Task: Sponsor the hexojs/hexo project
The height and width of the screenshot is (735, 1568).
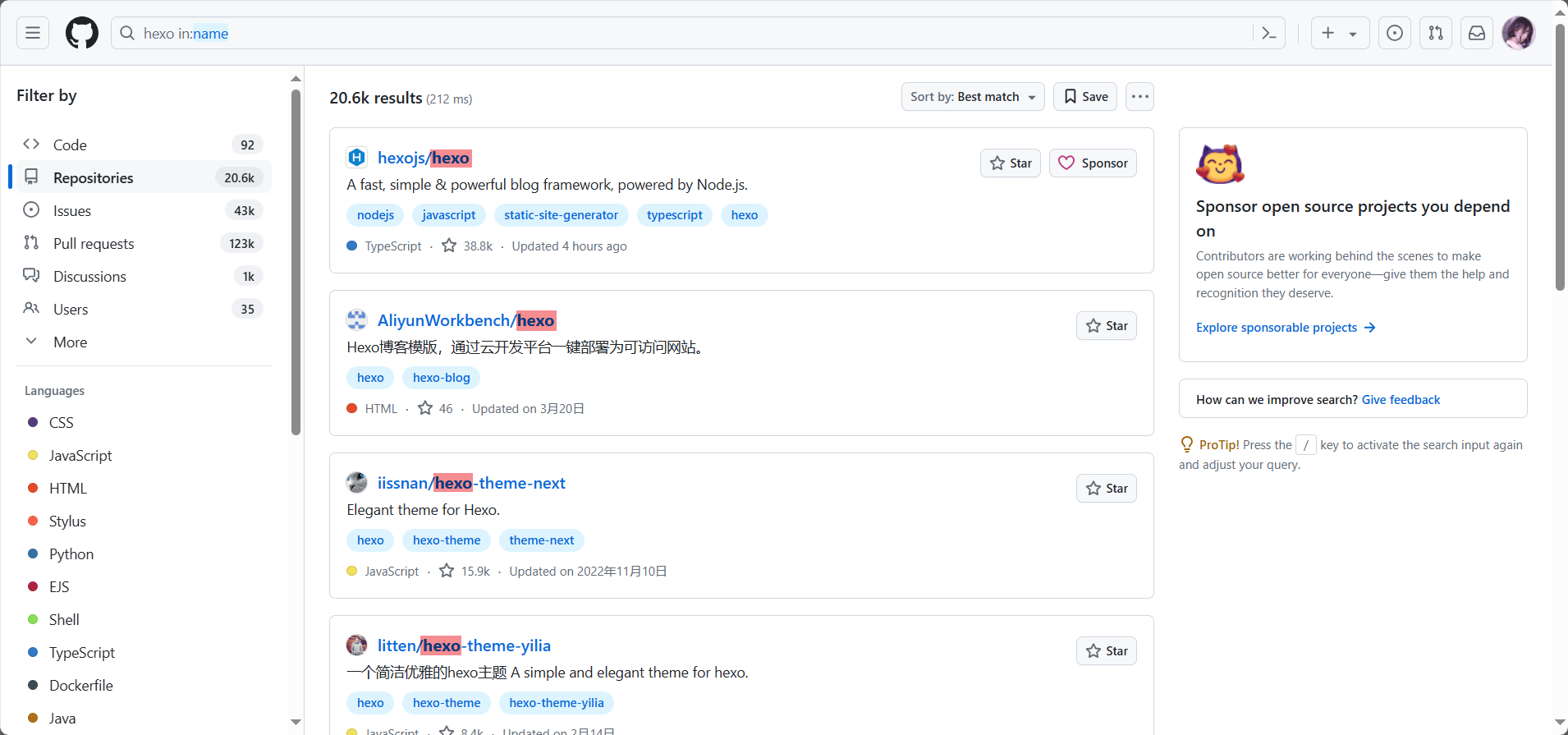Action: coord(1093,163)
